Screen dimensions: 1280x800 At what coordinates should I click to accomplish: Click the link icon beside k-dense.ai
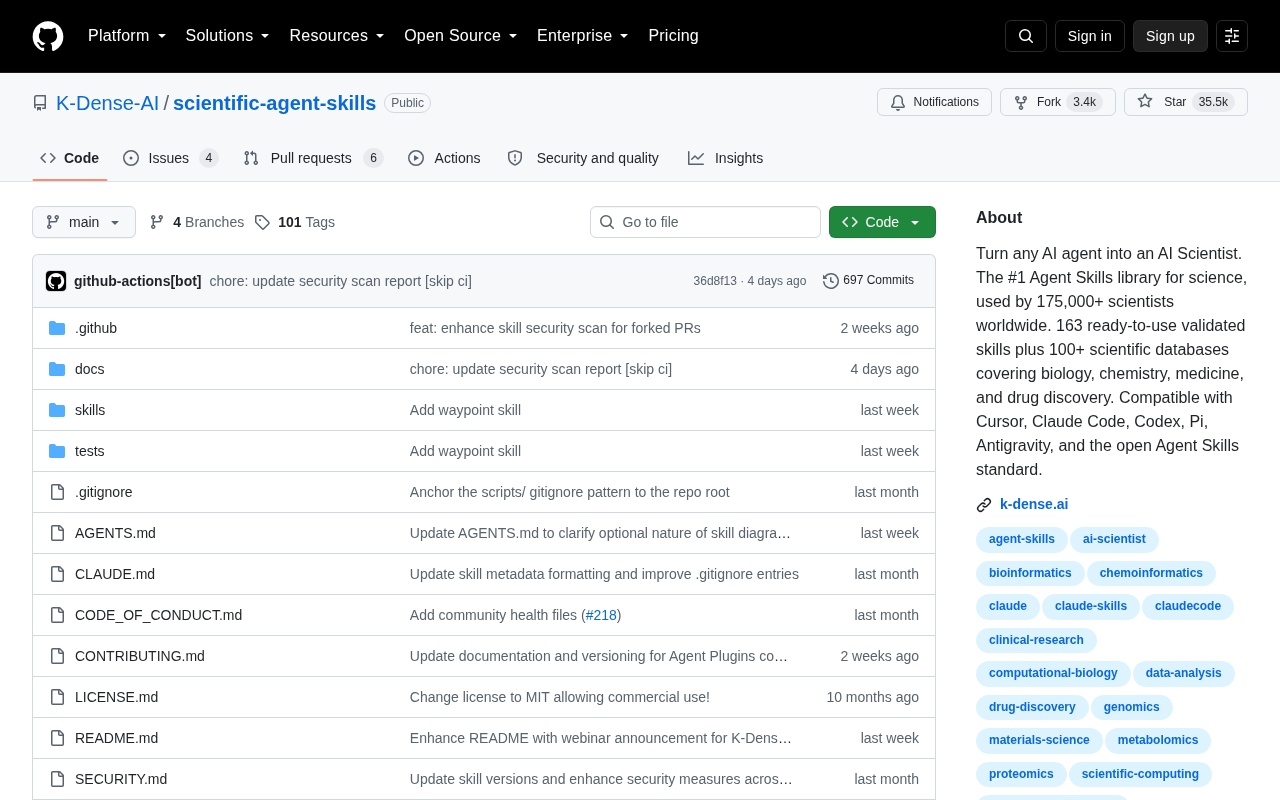point(984,505)
